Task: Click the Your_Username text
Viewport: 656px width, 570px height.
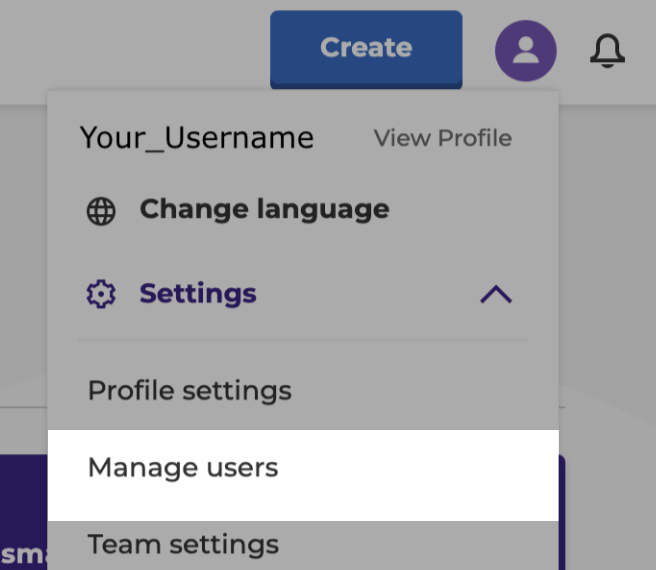Action: click(x=197, y=138)
